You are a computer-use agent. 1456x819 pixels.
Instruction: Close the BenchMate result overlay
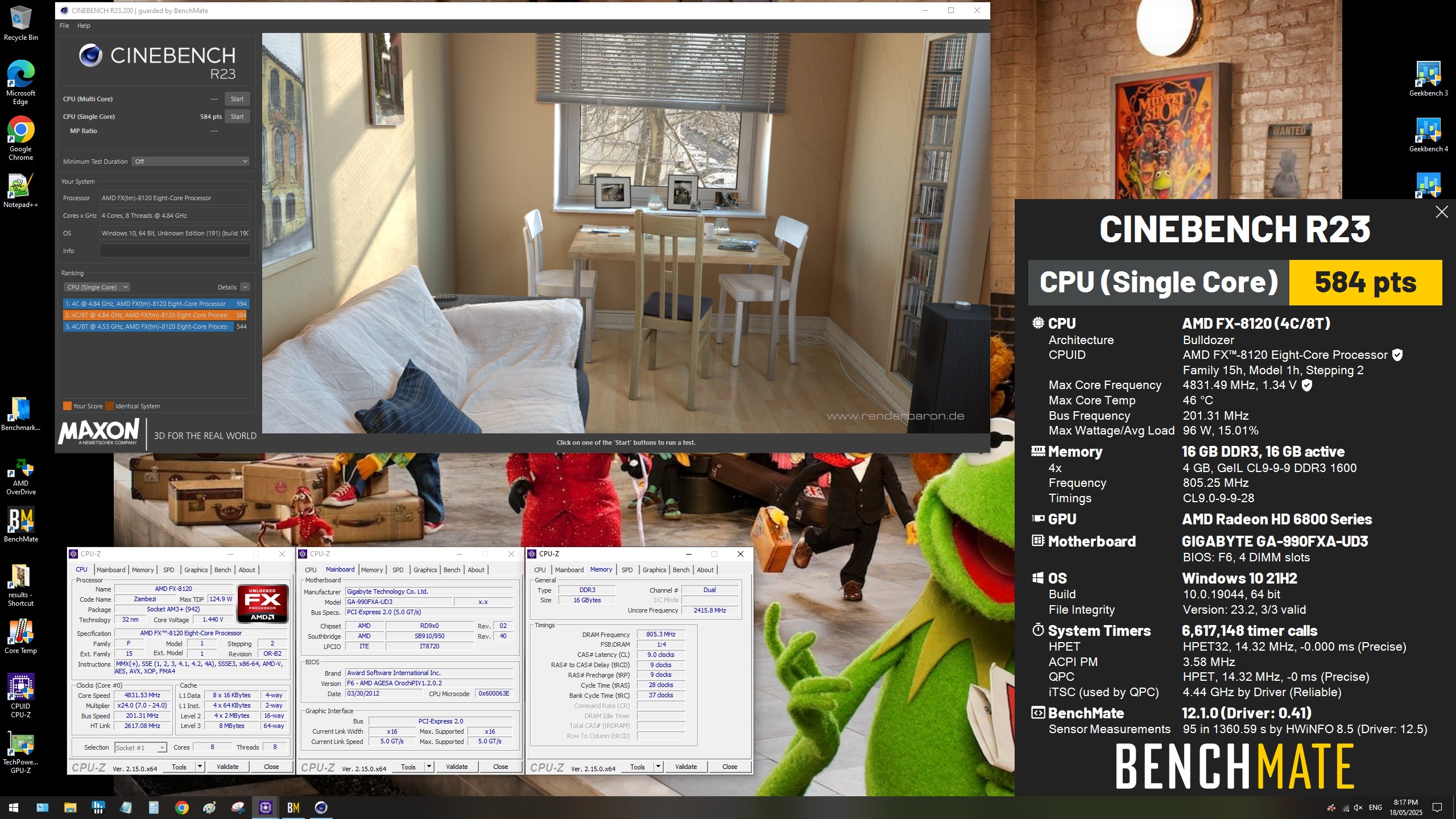(x=1441, y=212)
